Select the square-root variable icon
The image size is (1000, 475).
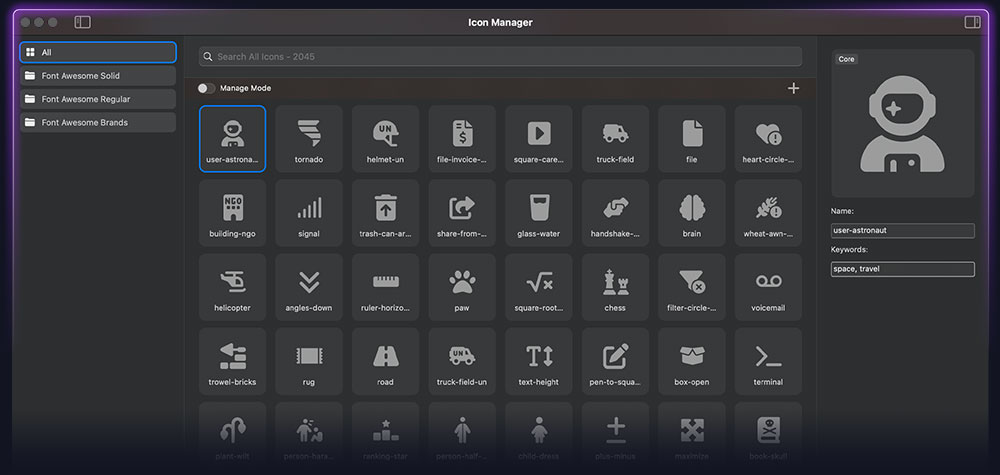539,287
